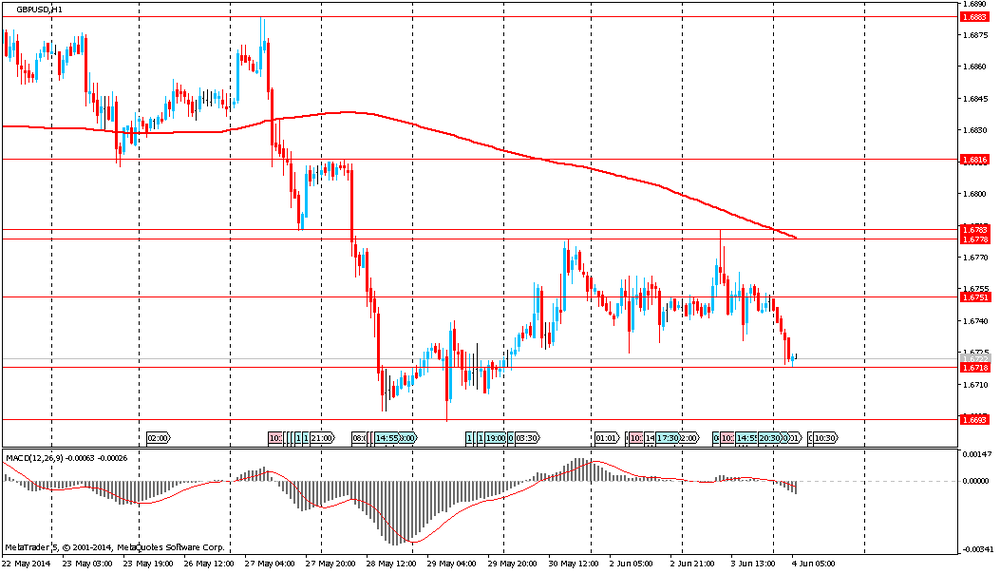Click the 1.6693 bottom price level label
The height and width of the screenshot is (574, 1000).
tap(974, 420)
